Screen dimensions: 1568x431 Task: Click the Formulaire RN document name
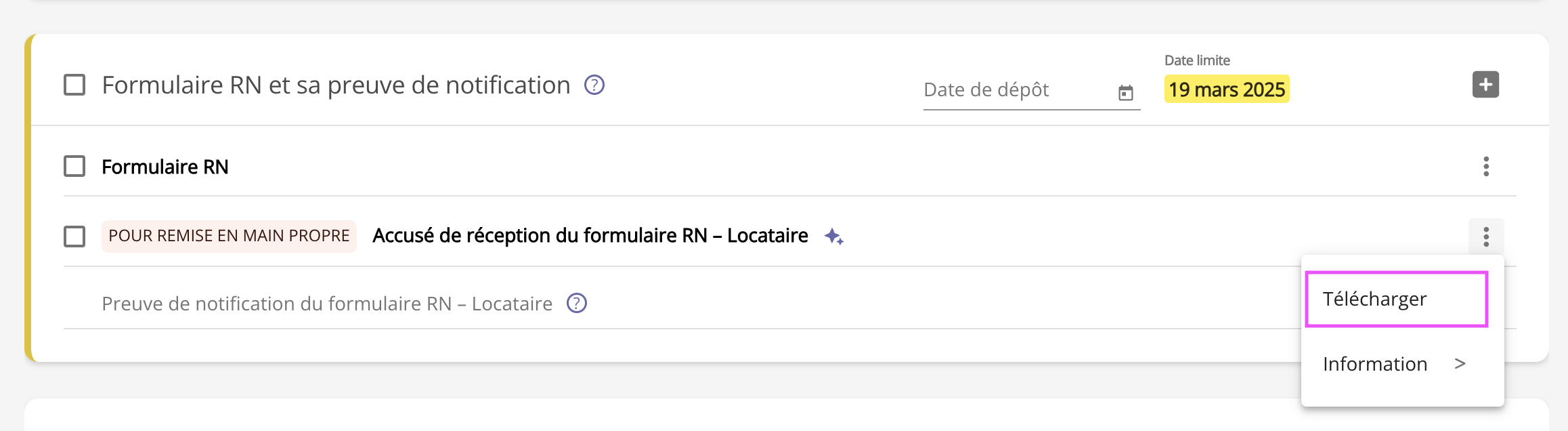(165, 167)
